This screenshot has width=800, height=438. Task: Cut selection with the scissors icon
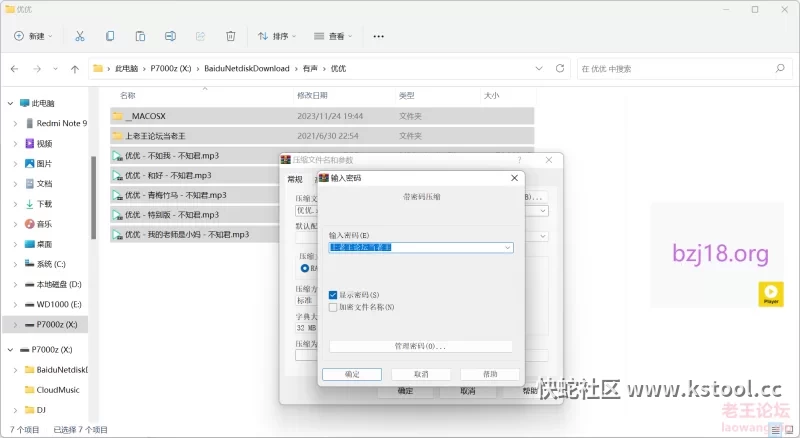(x=80, y=36)
